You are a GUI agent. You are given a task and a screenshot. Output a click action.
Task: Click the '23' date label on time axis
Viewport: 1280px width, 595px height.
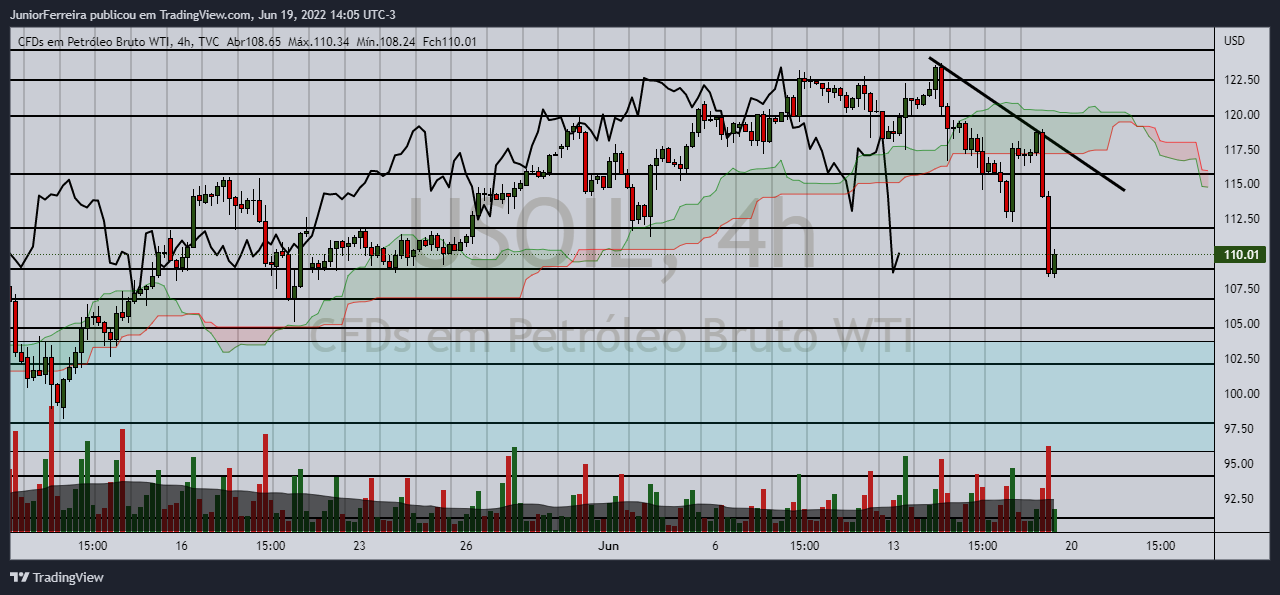click(359, 547)
